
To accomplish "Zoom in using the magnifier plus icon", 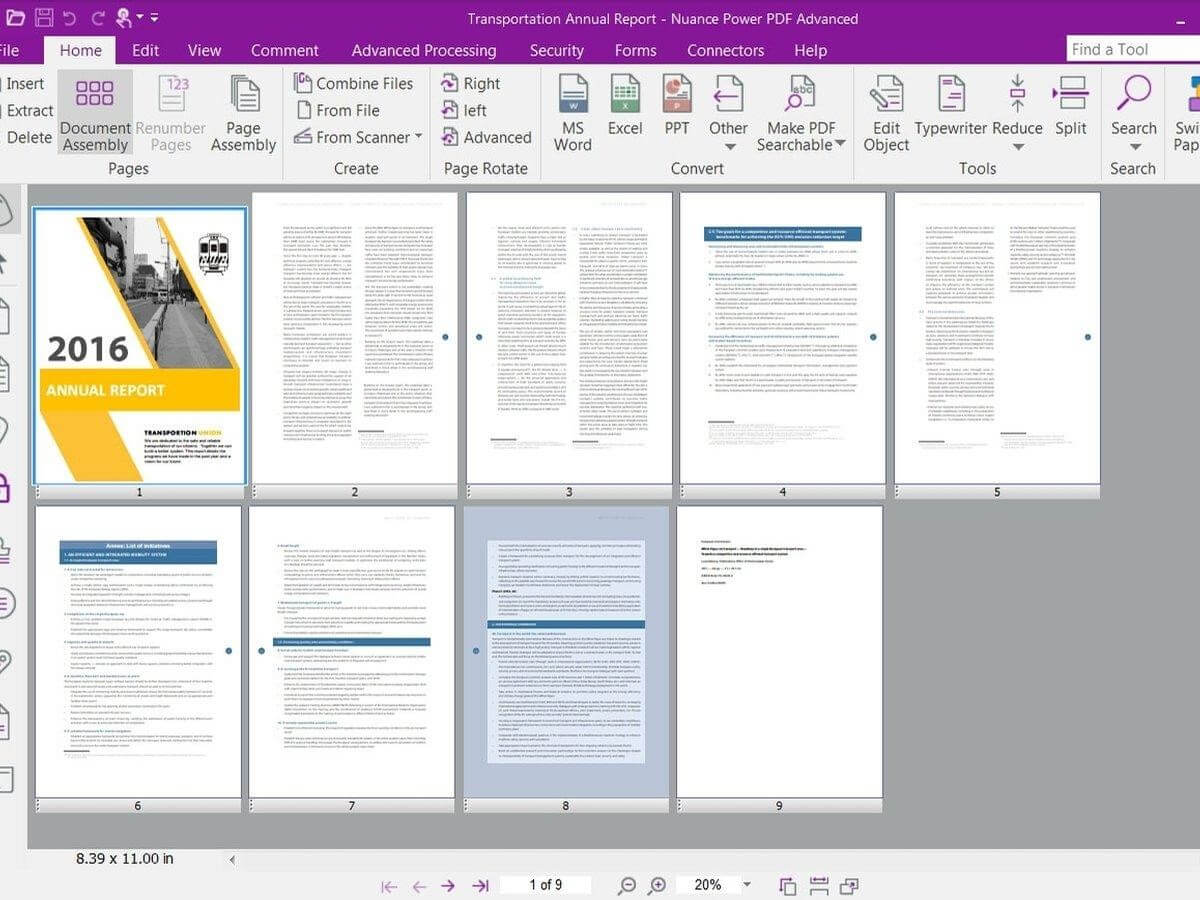I will 657,884.
